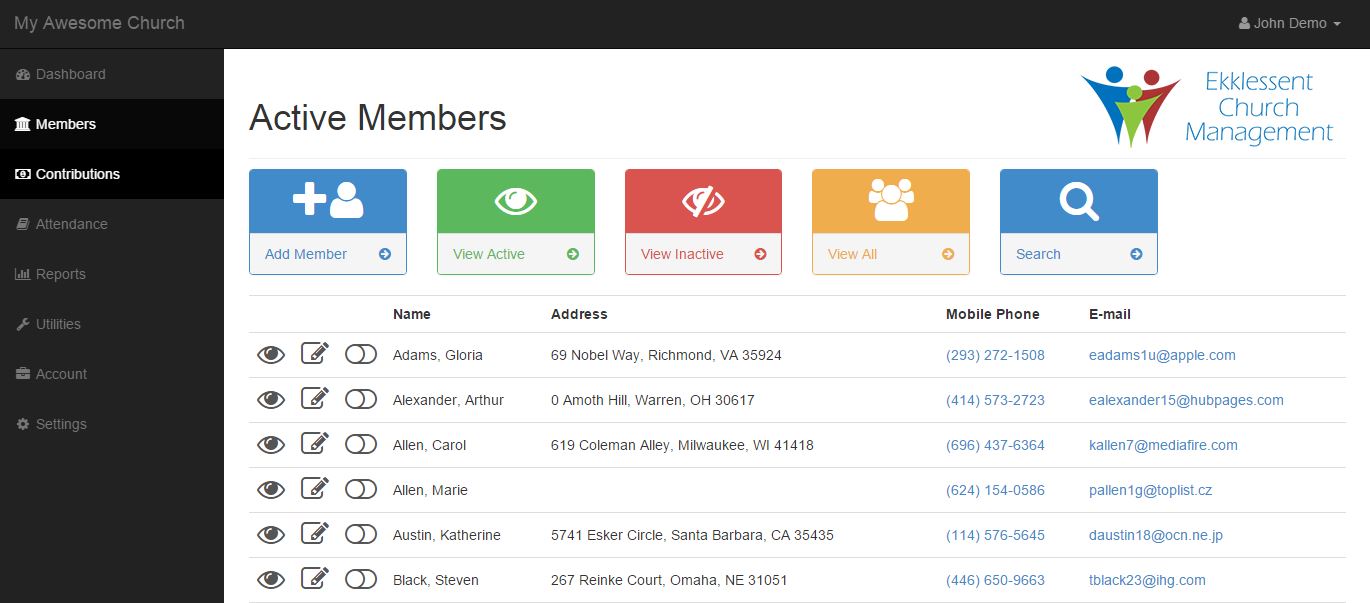
Task: Toggle active status for Marie Allen
Action: [x=361, y=490]
